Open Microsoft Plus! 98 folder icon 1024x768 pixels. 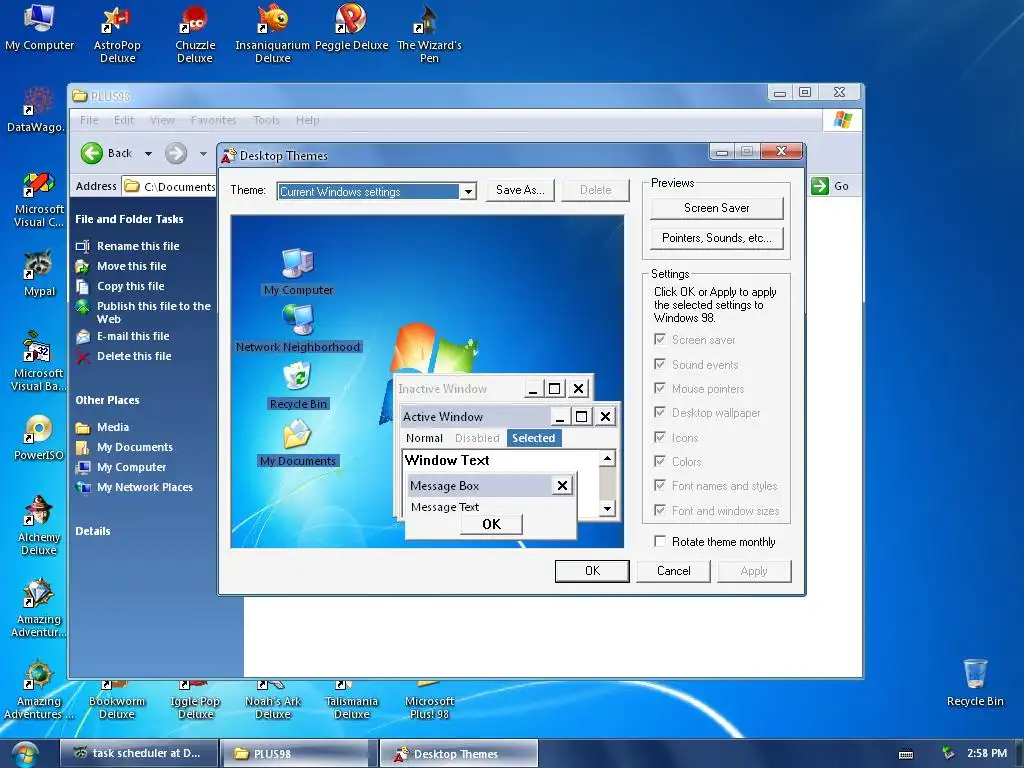pyautogui.click(x=429, y=700)
